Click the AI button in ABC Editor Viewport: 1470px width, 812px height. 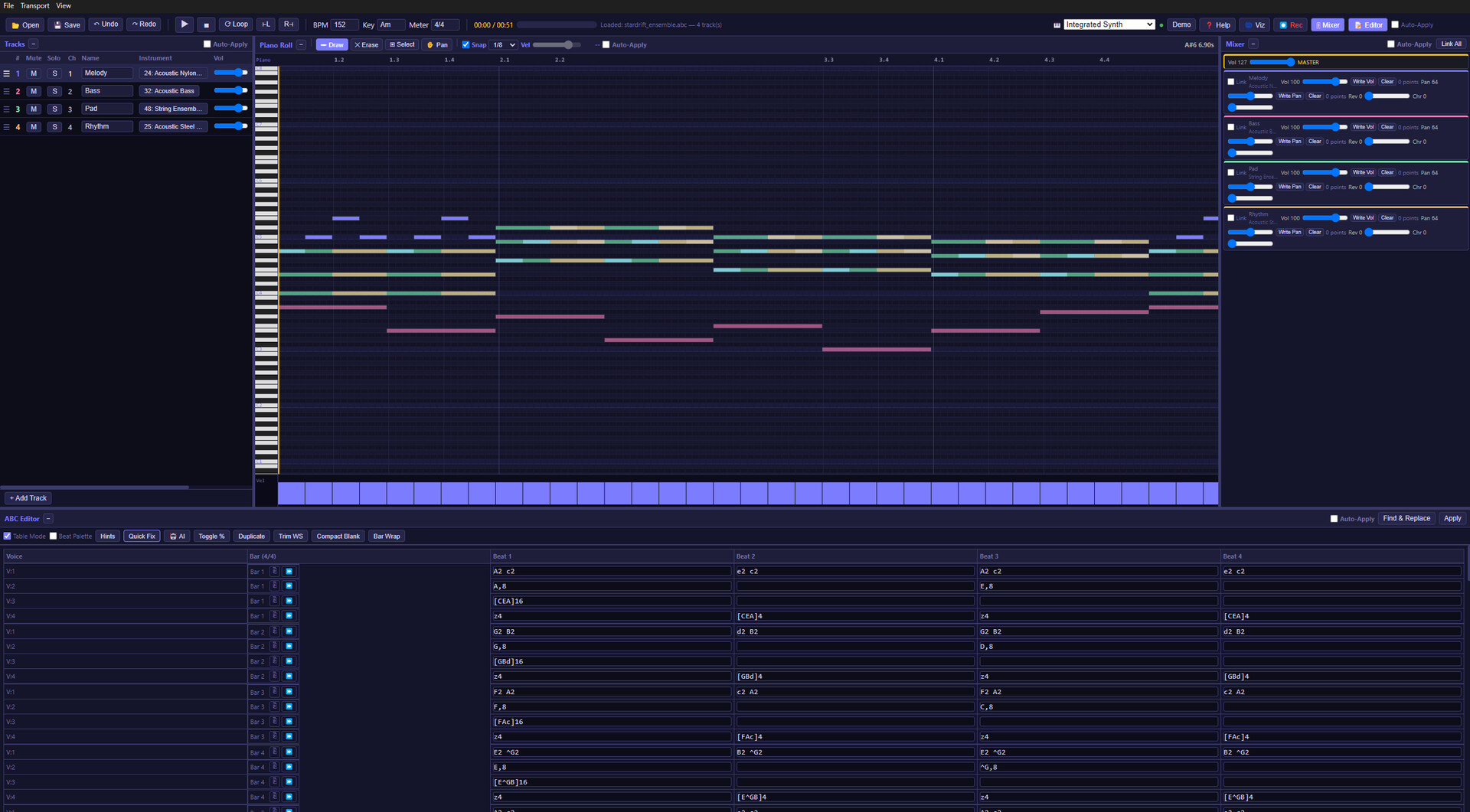(x=178, y=536)
